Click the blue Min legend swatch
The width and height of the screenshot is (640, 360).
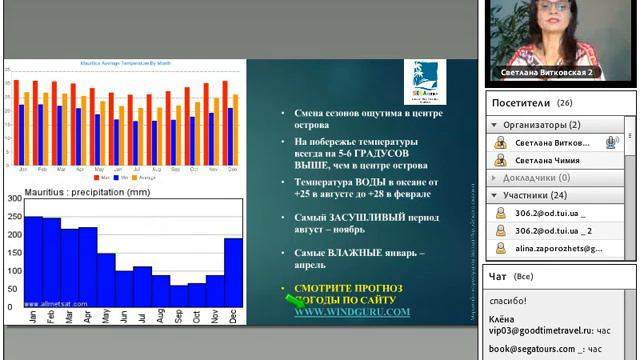pyautogui.click(x=116, y=178)
